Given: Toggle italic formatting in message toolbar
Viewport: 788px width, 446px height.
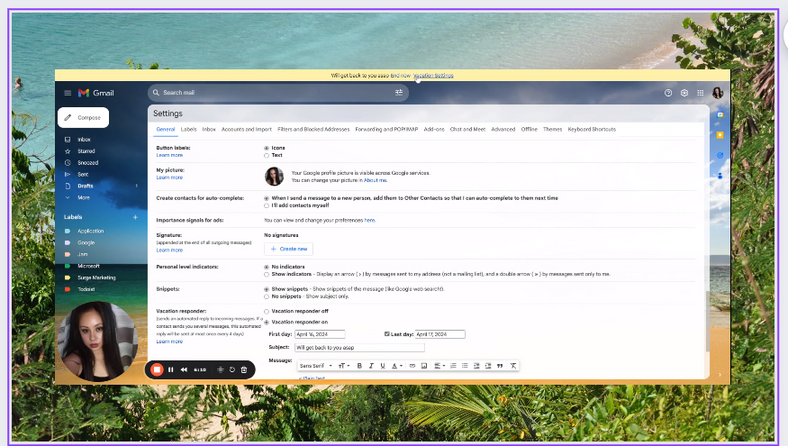Looking at the screenshot, I should pos(371,366).
